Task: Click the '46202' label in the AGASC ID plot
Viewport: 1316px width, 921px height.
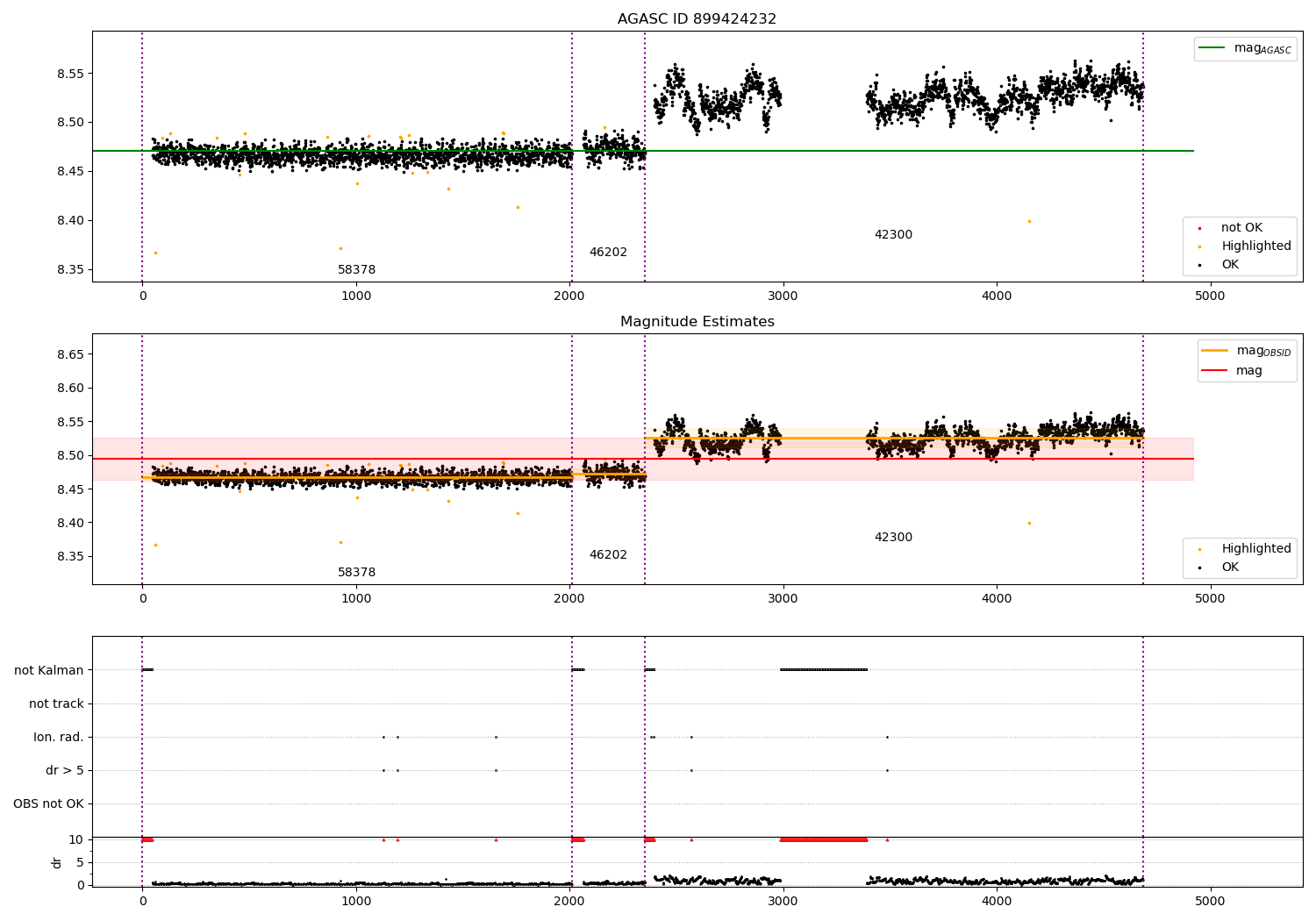Action: [608, 253]
